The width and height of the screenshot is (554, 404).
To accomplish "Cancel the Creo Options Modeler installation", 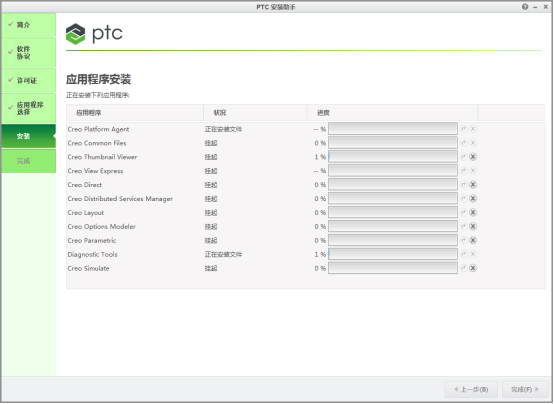I will [473, 226].
